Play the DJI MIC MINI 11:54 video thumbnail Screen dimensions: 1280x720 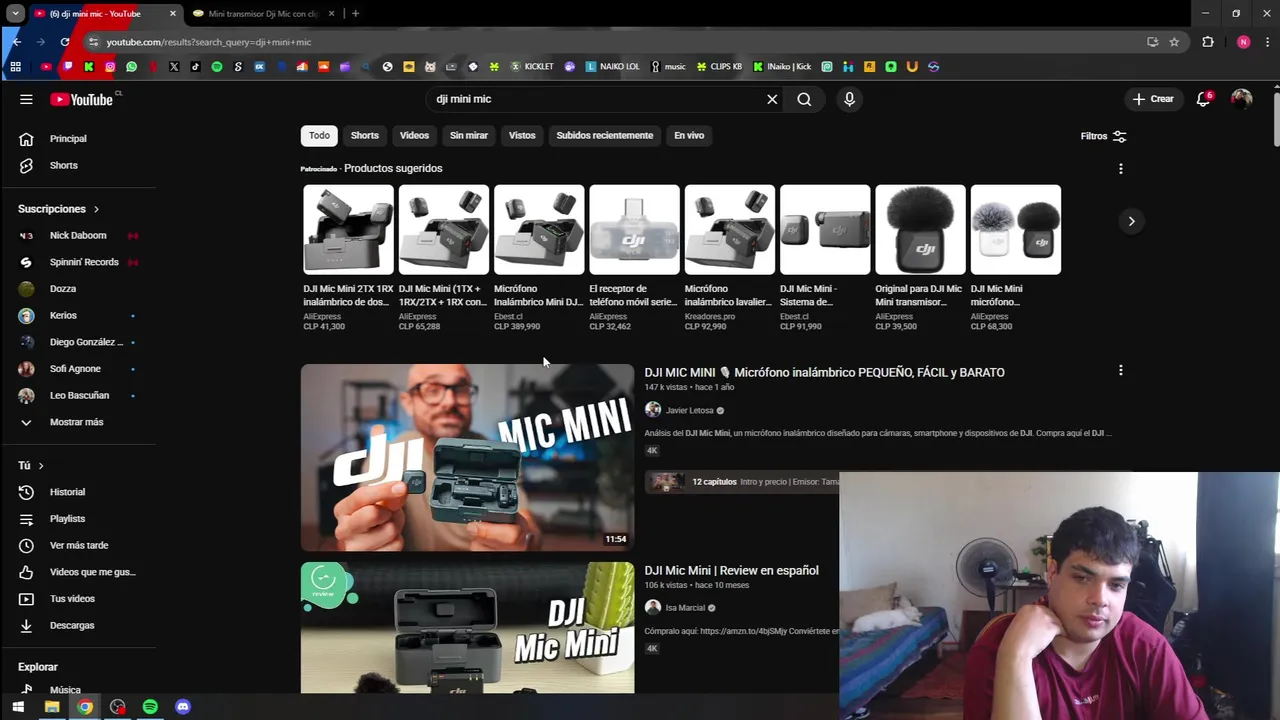tap(467, 457)
